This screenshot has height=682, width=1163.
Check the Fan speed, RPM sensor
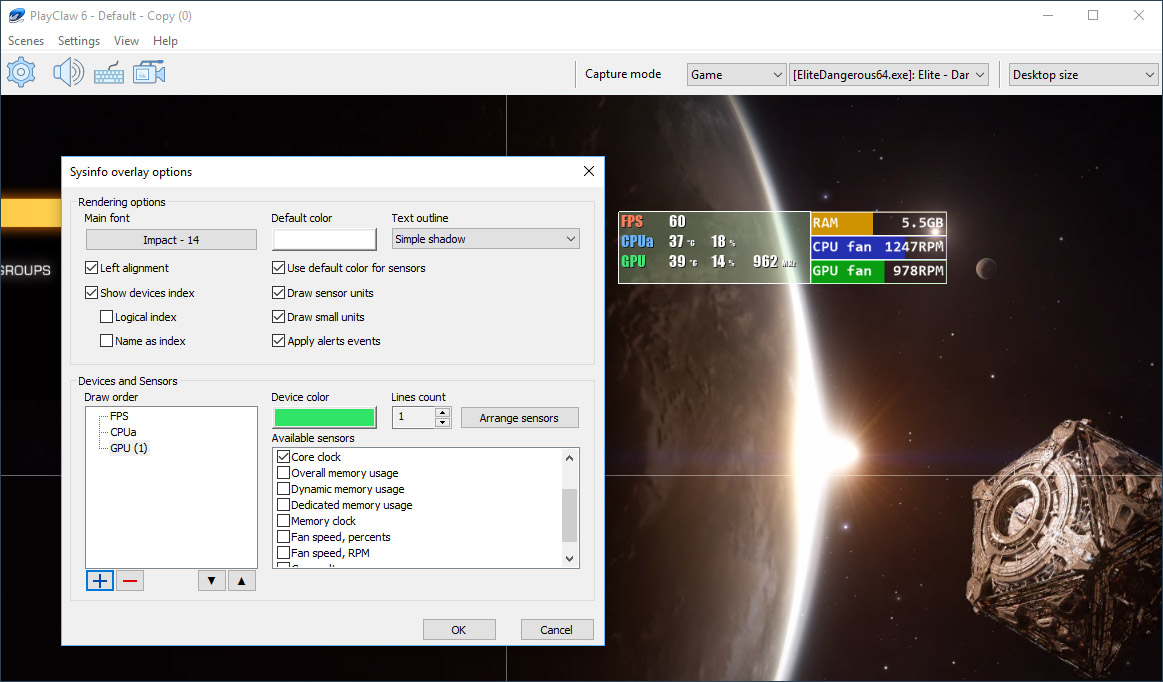[x=283, y=552]
